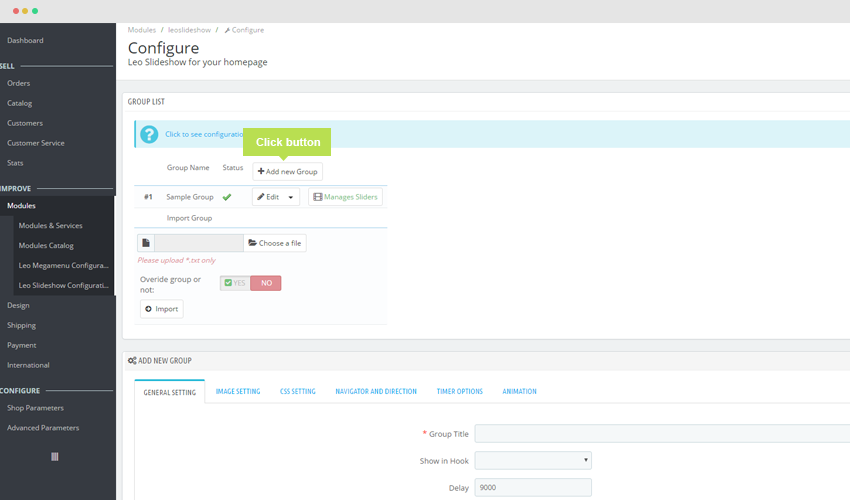This screenshot has height=500, width=850.
Task: Click the 'Import Group' label
Action: click(189, 218)
